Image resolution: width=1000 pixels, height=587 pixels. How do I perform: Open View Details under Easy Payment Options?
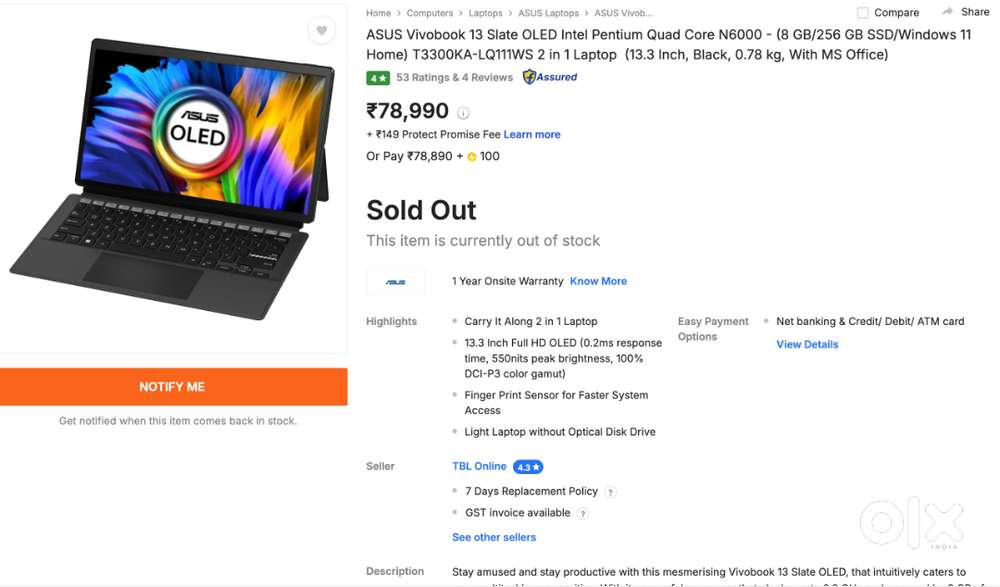pos(806,344)
